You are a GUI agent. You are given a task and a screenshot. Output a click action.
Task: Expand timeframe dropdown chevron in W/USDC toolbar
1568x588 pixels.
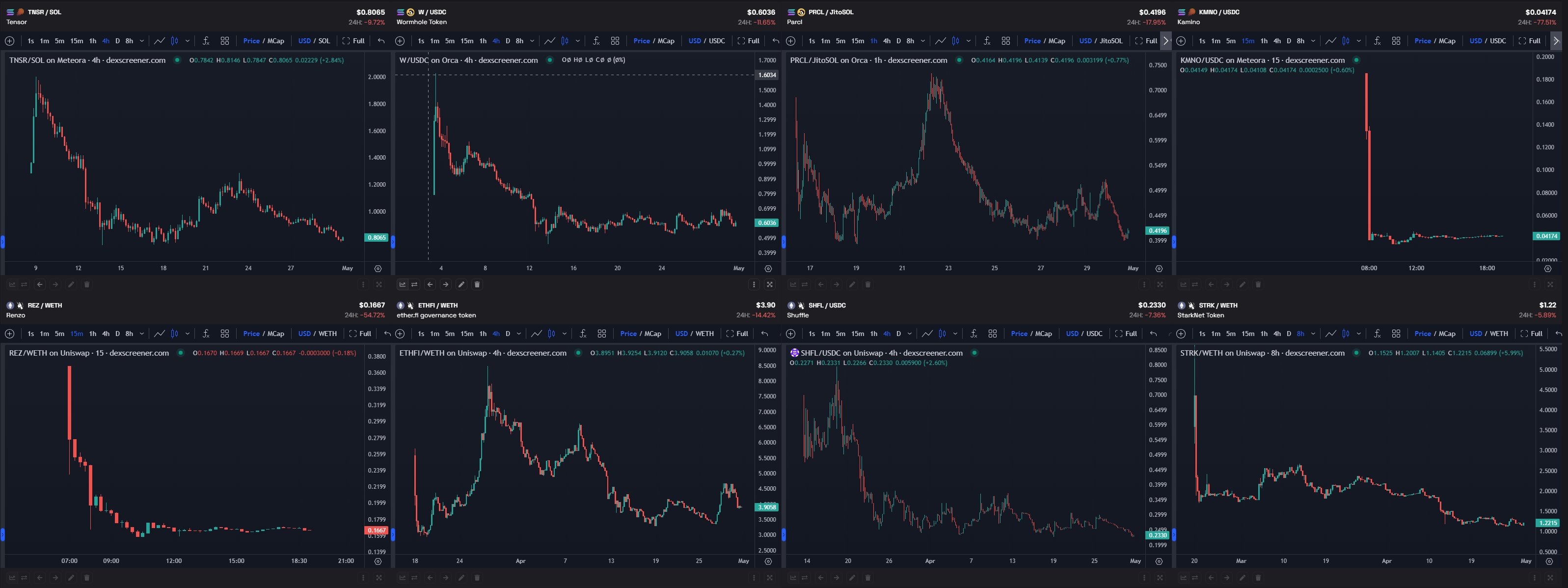532,41
